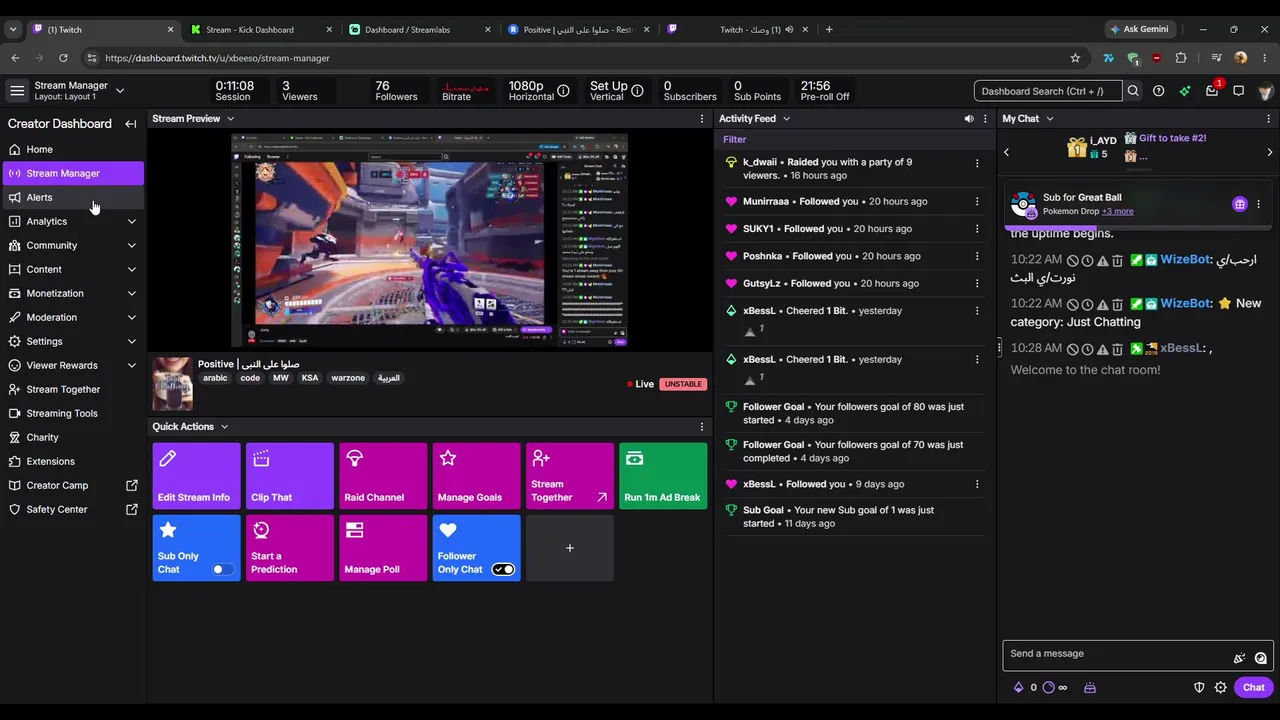The image size is (1280, 720).
Task: Switch to the Dashboard / Streamlabs tab
Action: click(x=420, y=30)
